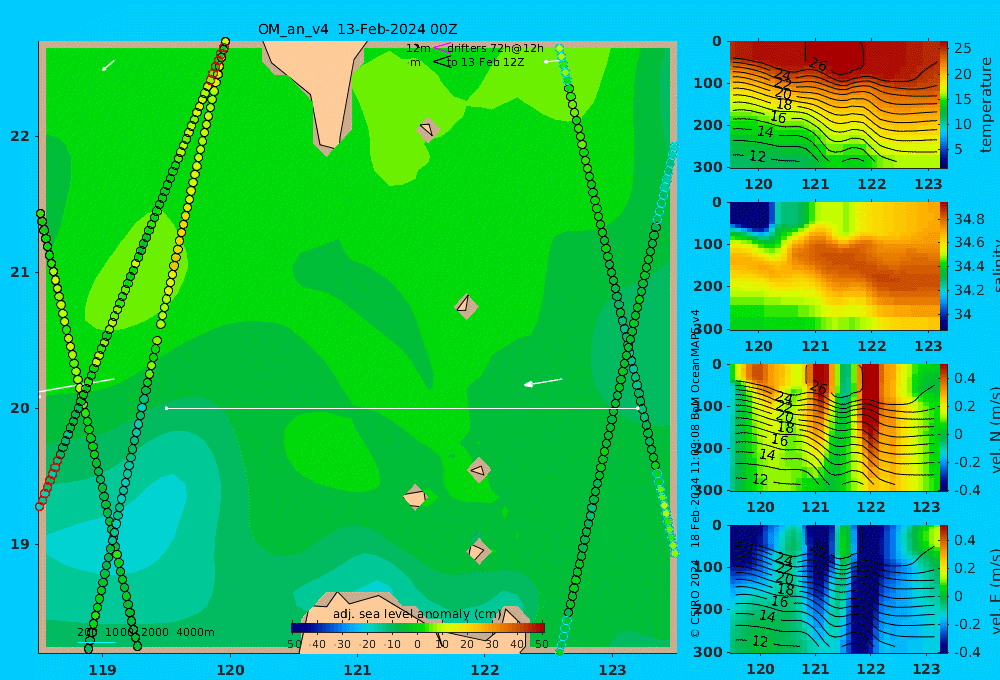
Task: Click the northward velocity colorbar
Action: tap(943, 427)
